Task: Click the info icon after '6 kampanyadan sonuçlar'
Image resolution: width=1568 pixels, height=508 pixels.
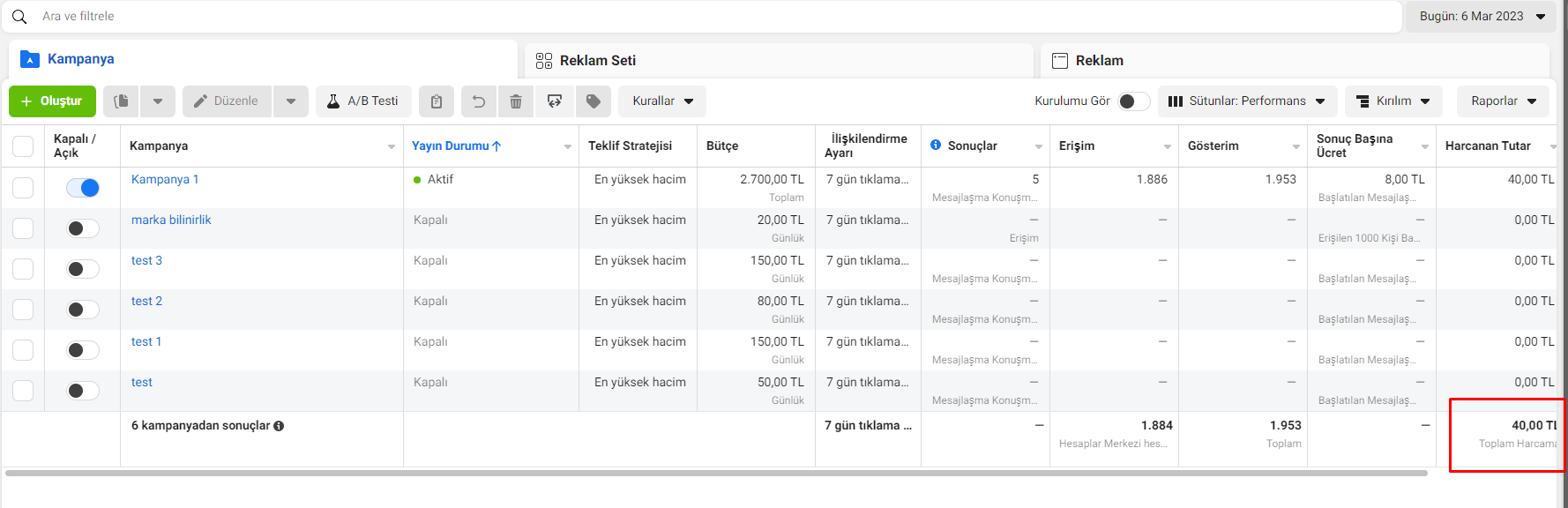Action: 279,426
